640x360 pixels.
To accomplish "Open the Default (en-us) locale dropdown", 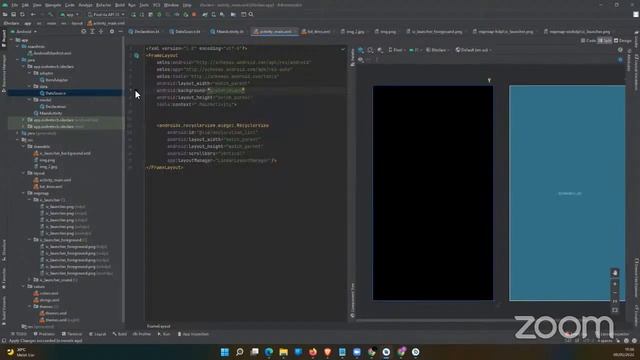I will point(473,50).
